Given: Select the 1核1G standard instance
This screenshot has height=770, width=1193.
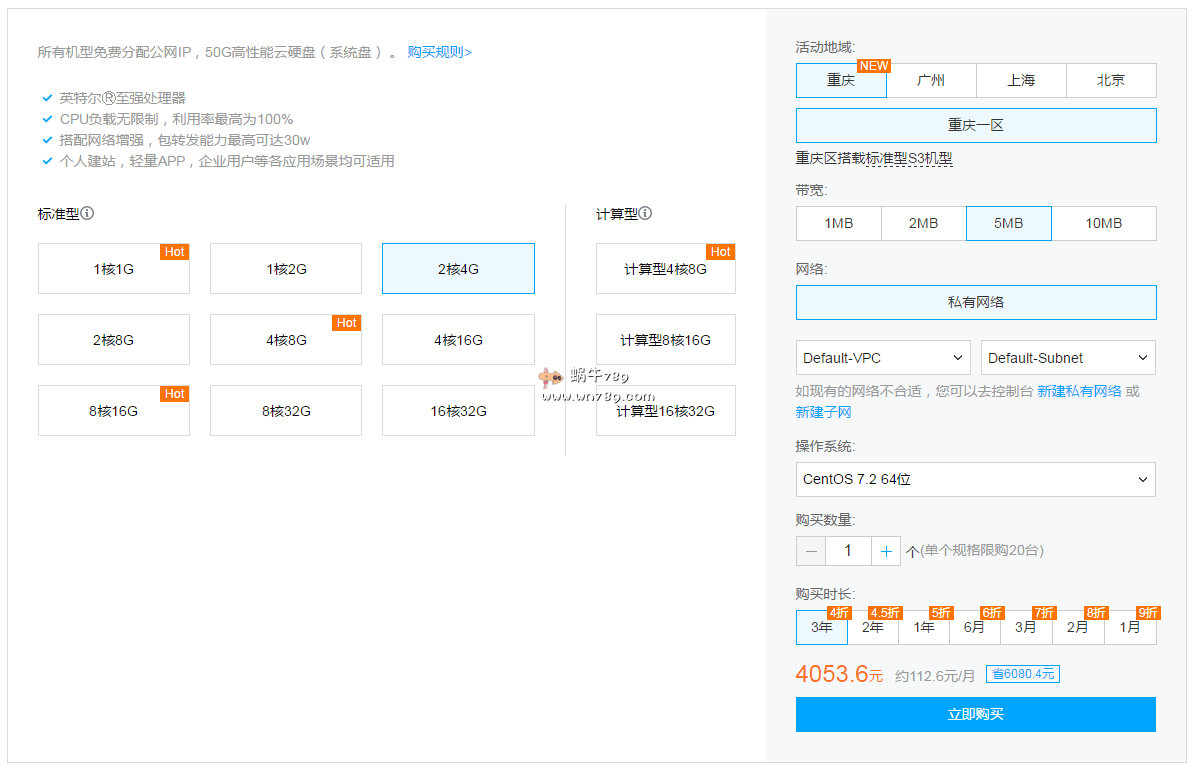Looking at the screenshot, I should pos(114,269).
